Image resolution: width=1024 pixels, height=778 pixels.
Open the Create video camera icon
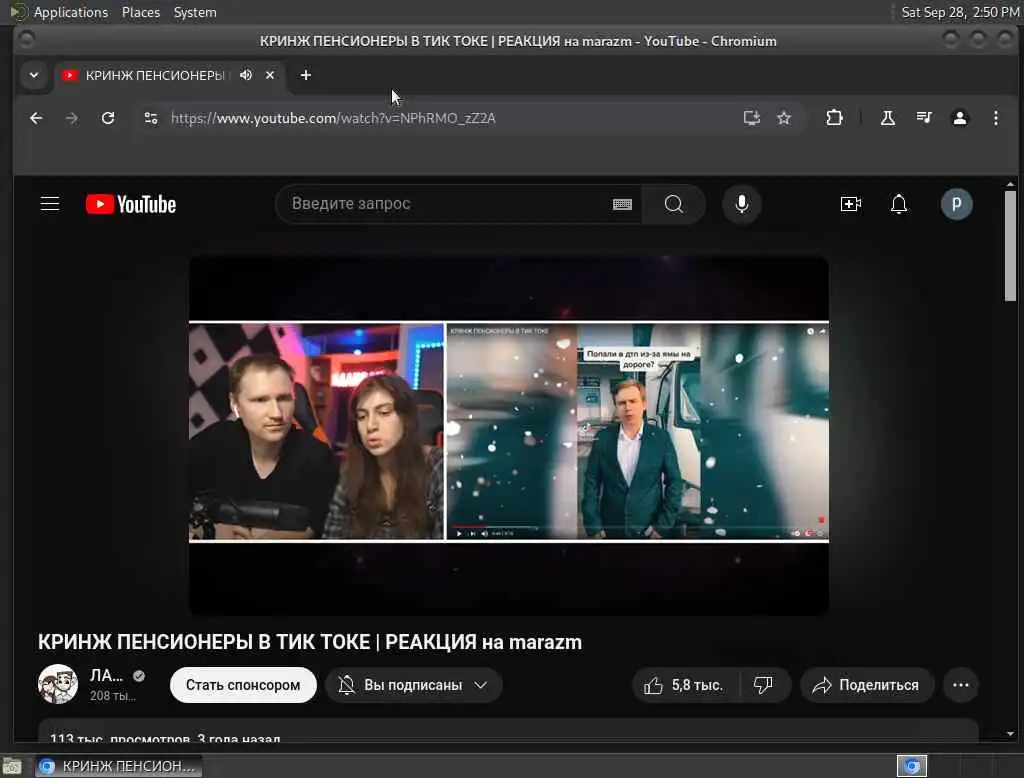pyautogui.click(x=850, y=204)
